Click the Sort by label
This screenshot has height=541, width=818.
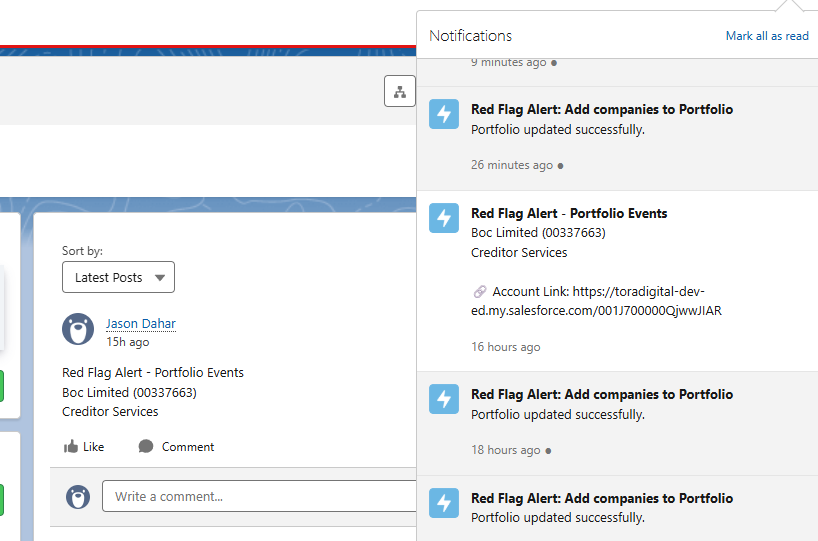point(82,251)
